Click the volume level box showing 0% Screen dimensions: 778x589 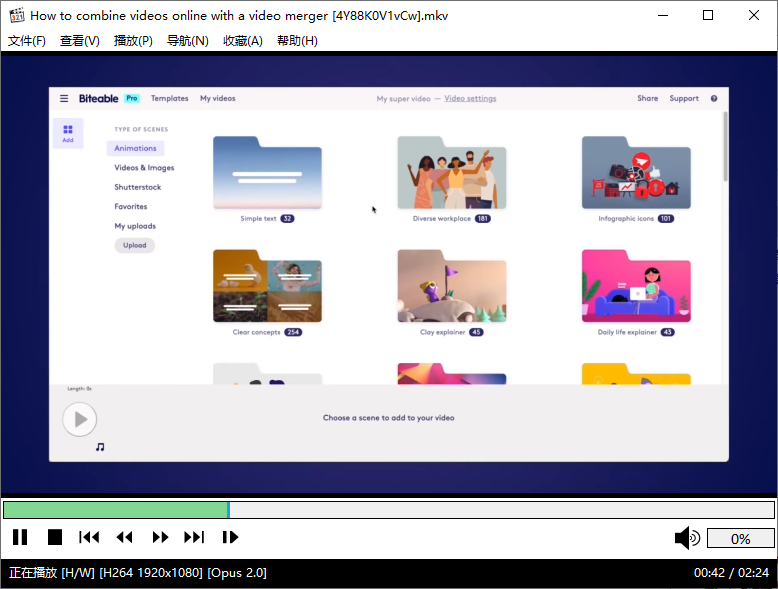coord(740,539)
